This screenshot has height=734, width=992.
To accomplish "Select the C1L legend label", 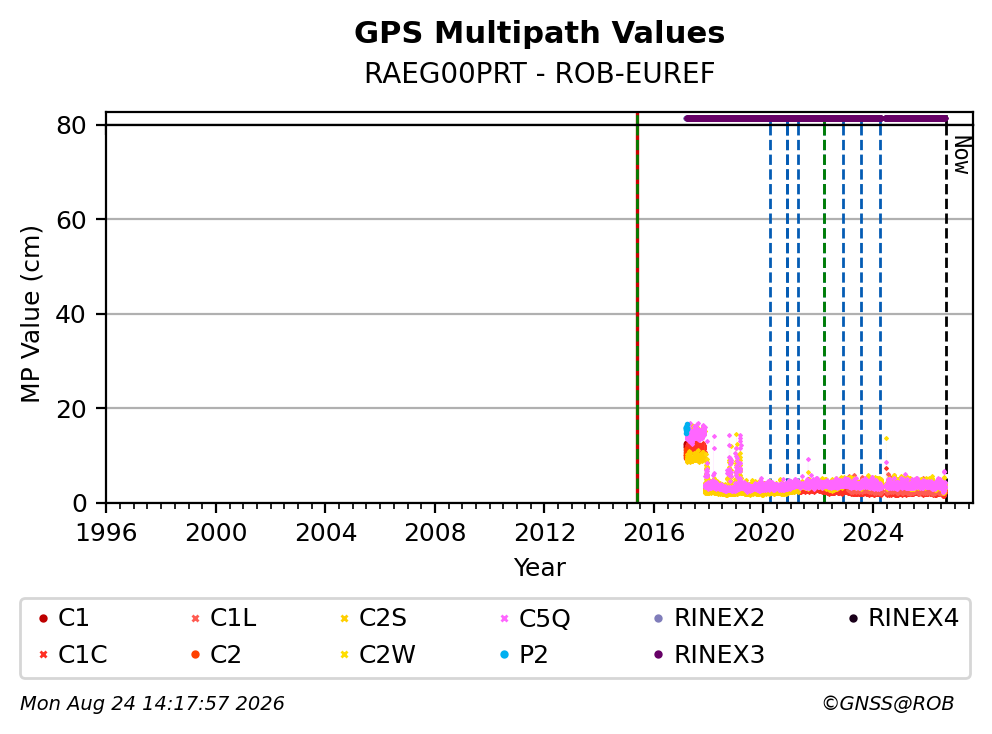I will [233, 618].
